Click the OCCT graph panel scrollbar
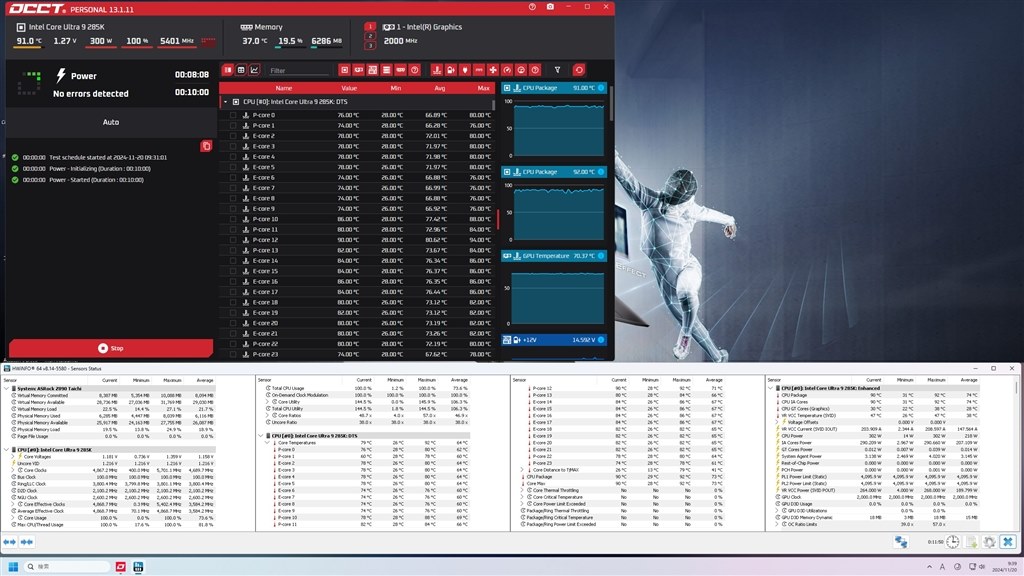The height and width of the screenshot is (576, 1024). click(611, 104)
